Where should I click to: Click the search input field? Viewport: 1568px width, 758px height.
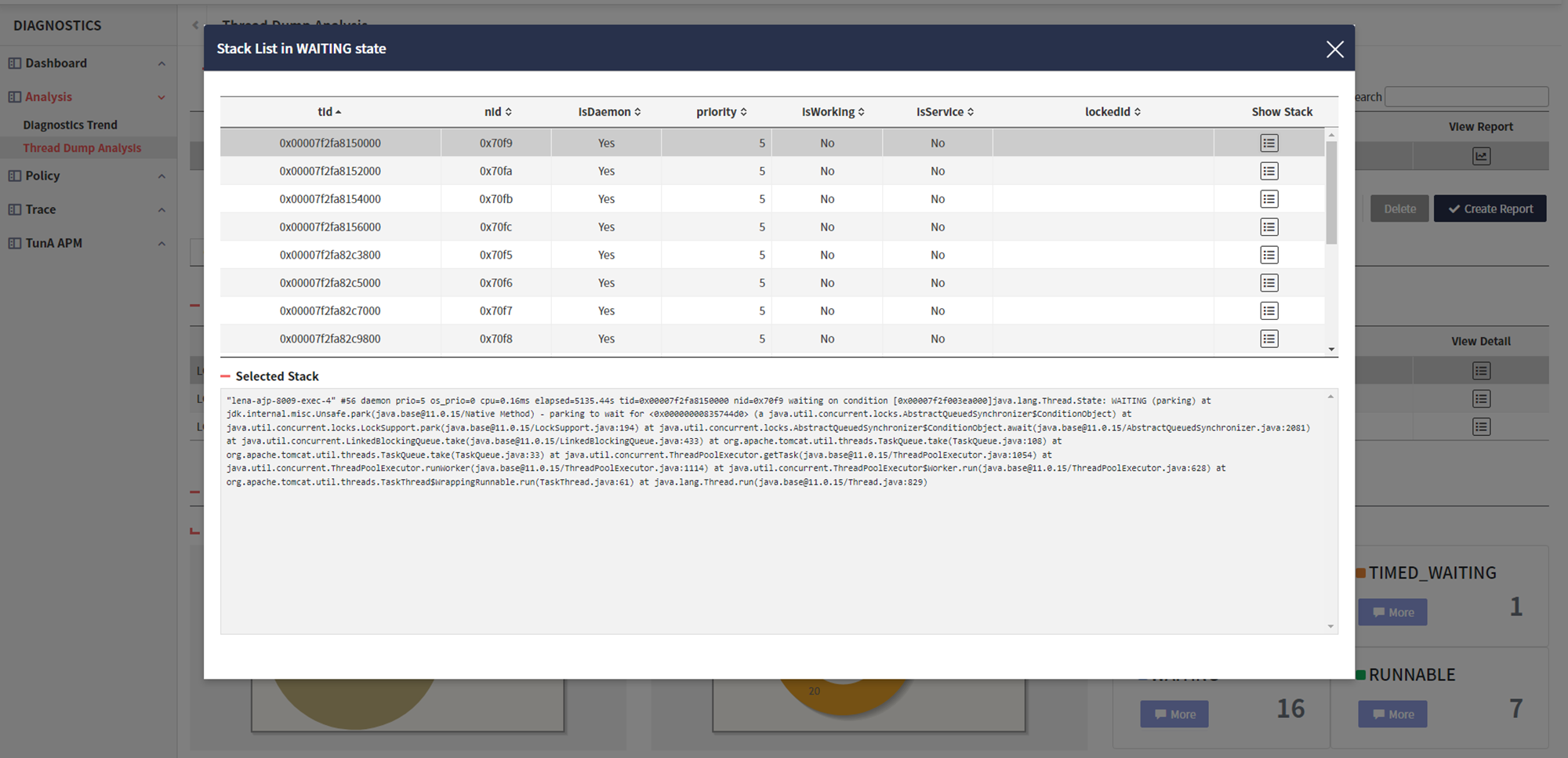click(x=1466, y=96)
